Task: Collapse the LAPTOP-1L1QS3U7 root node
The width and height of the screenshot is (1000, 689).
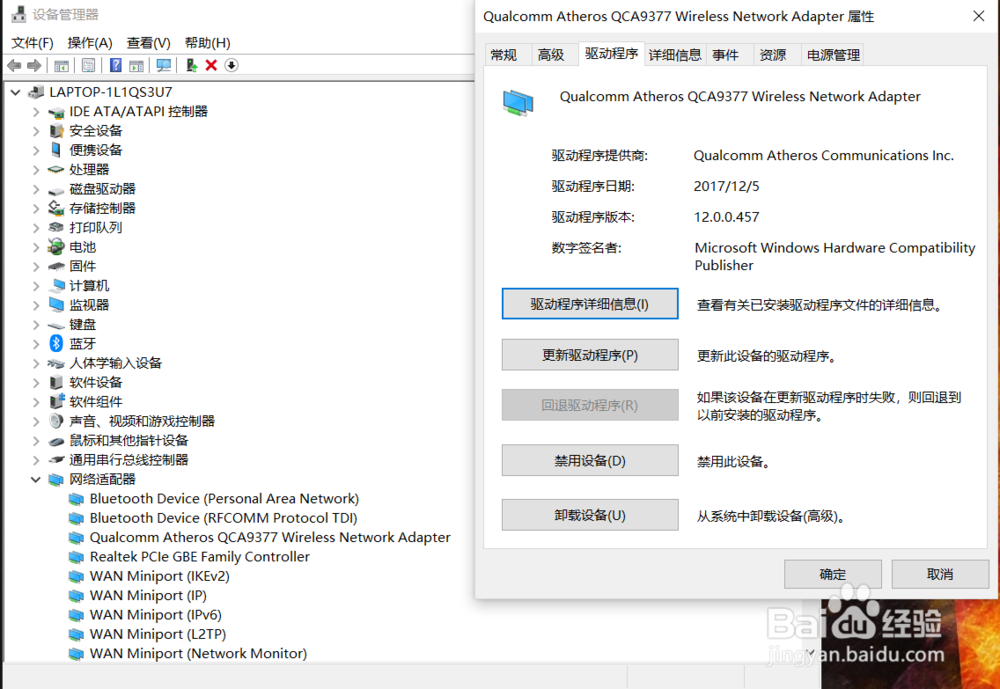Action: 15,93
